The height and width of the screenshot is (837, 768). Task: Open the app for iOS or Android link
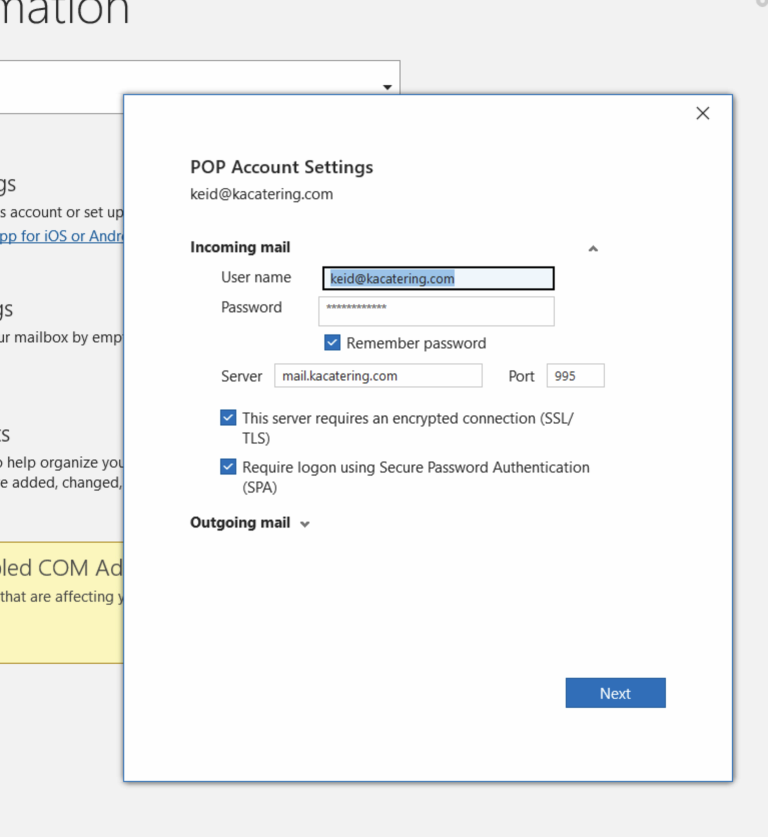coord(61,236)
